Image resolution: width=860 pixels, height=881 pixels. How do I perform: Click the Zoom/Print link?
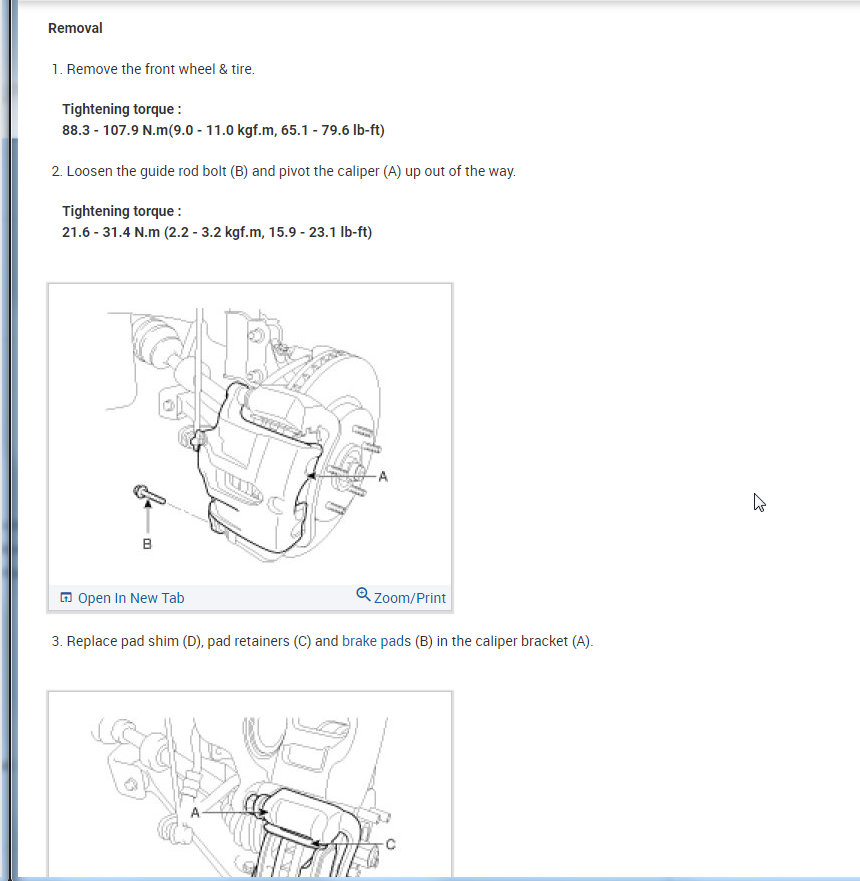(409, 598)
